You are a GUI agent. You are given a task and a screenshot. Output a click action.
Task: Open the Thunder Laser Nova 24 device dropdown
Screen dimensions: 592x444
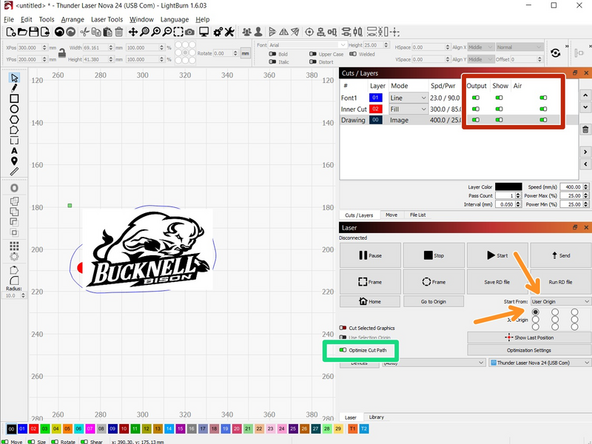[540, 362]
